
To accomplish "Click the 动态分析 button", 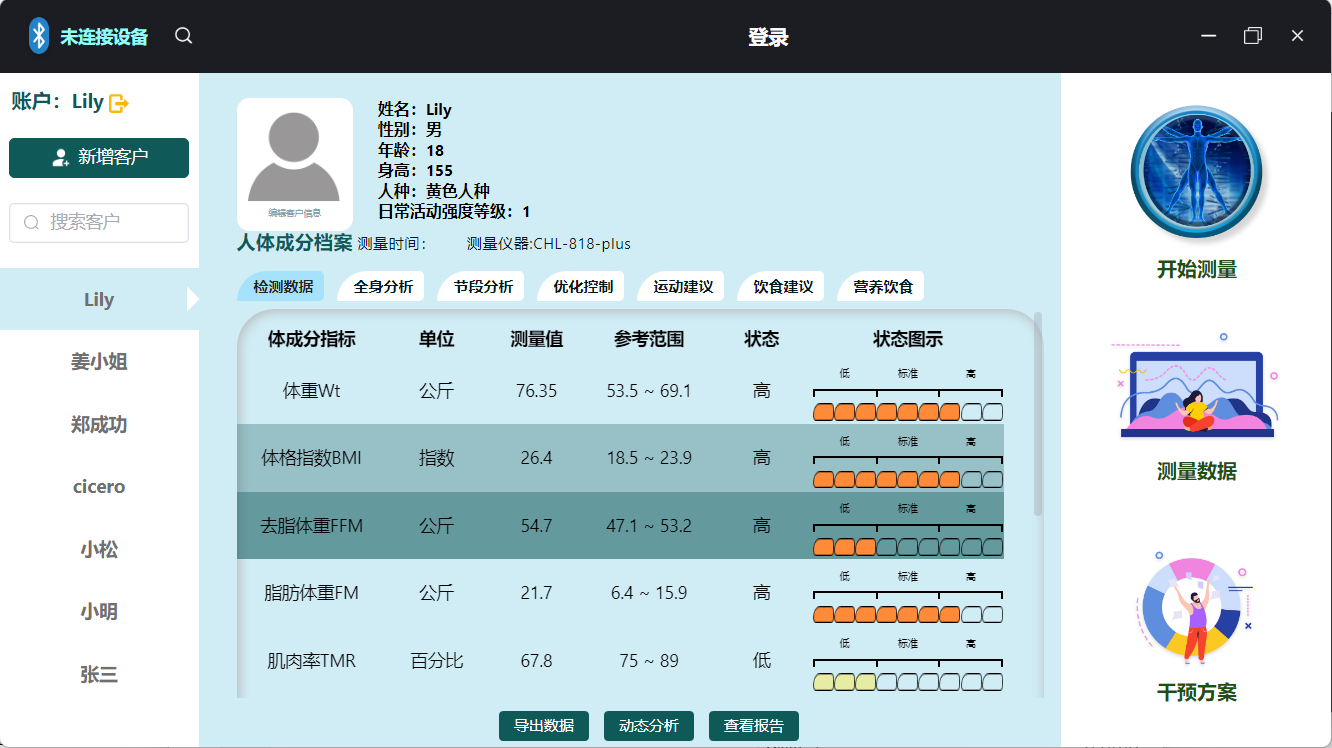I will click(x=649, y=726).
